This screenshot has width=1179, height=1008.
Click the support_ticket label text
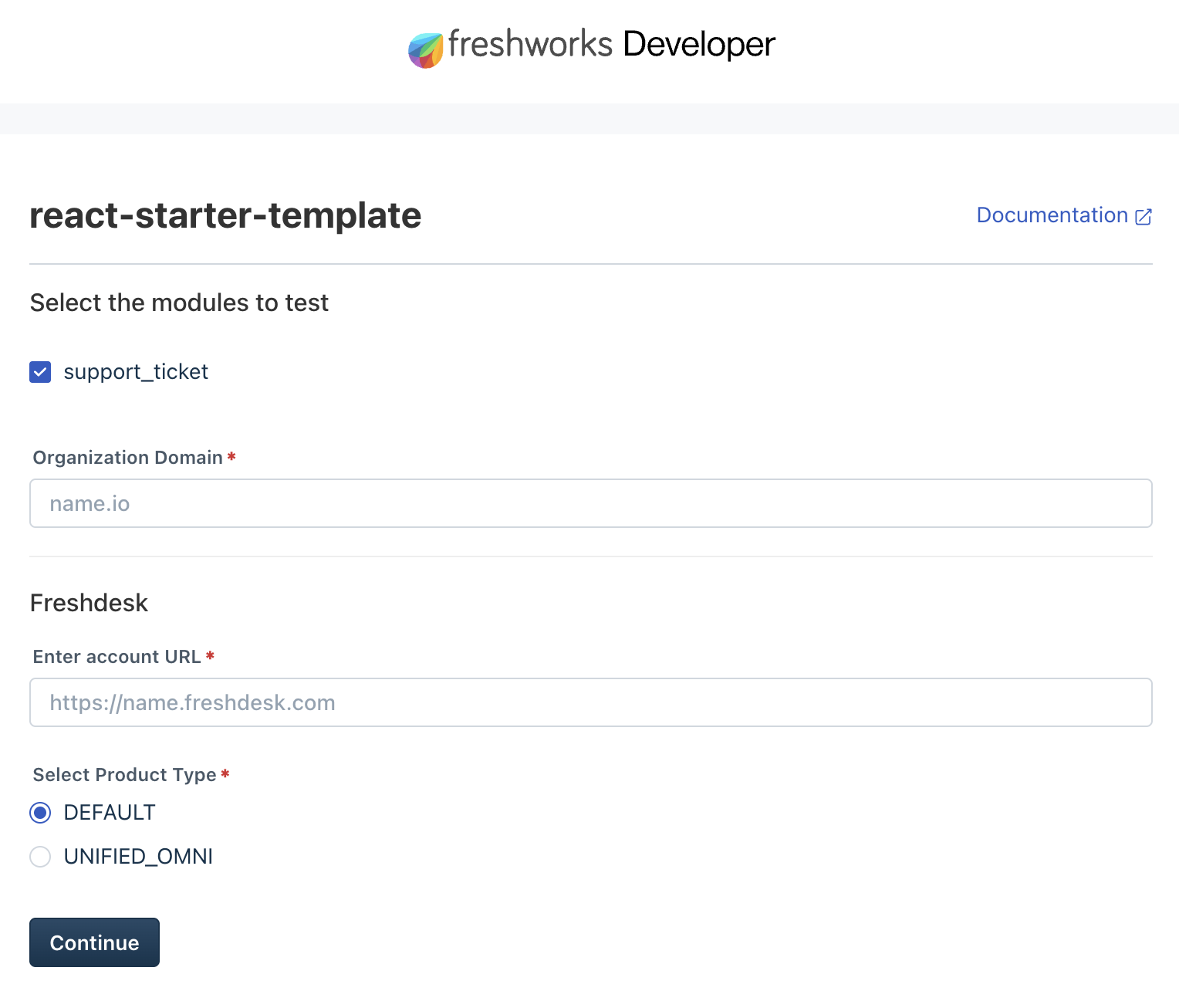(136, 372)
